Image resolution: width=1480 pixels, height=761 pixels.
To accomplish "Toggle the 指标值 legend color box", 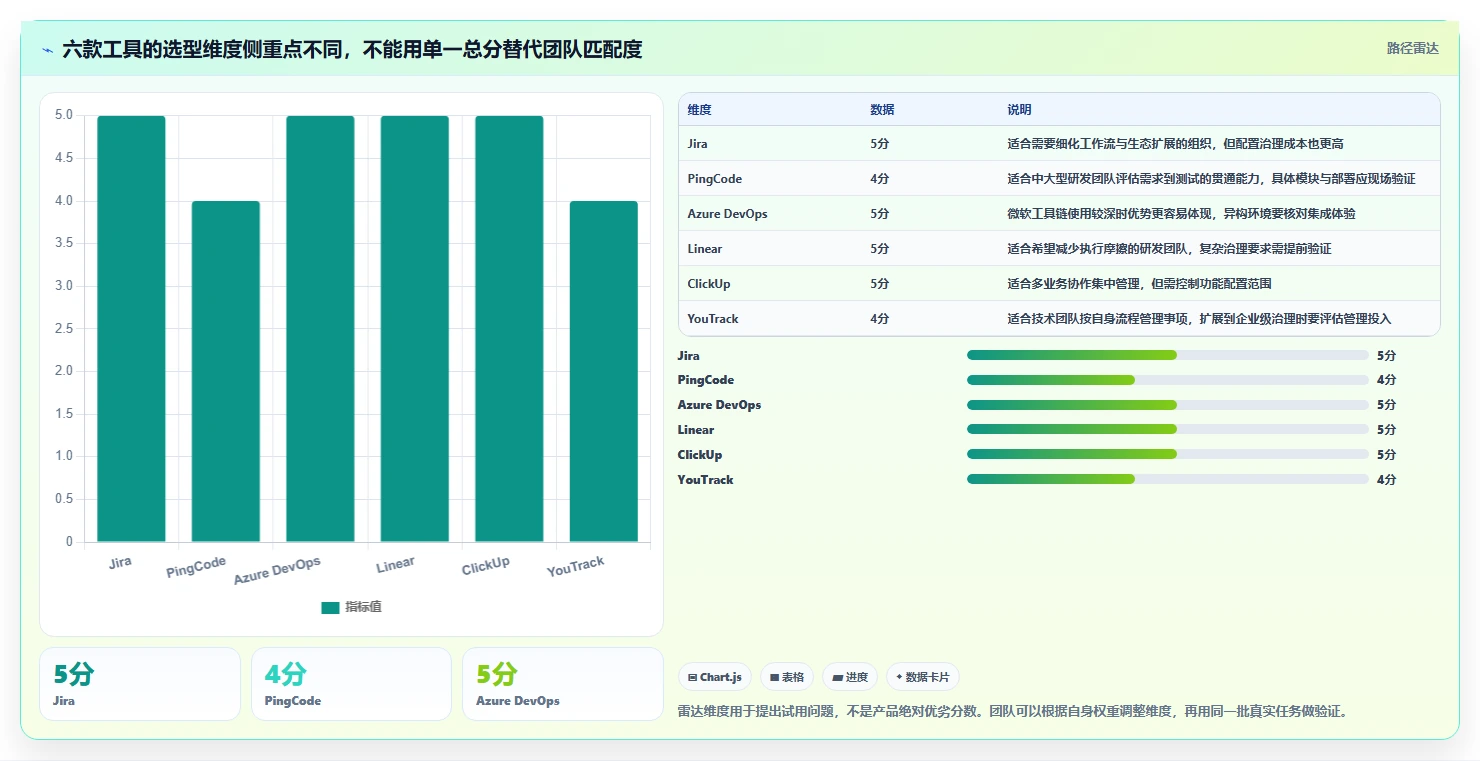I will 330,607.
